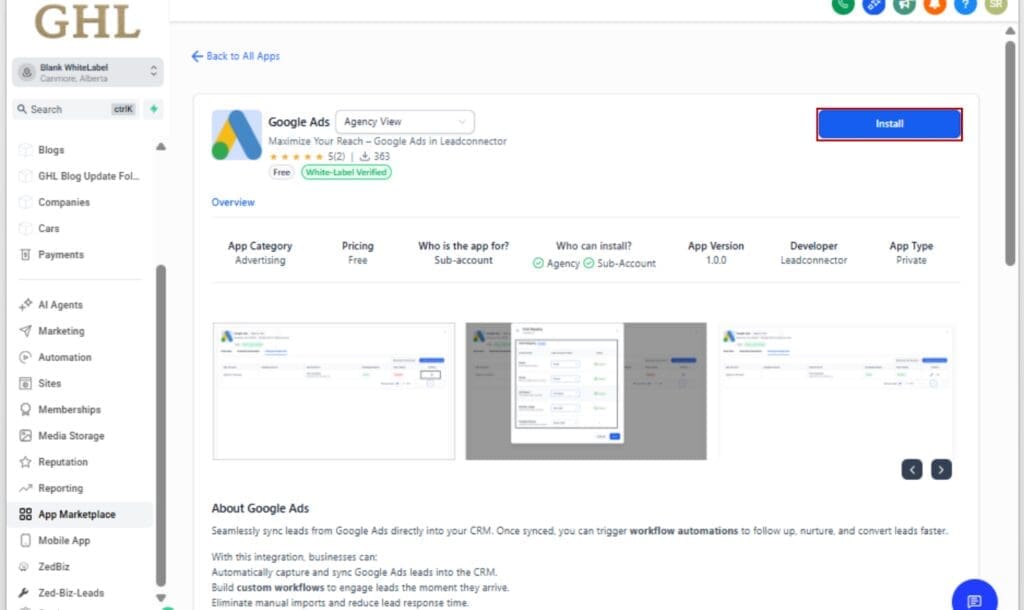Click the Reputation star icon
The width and height of the screenshot is (1024, 610).
25,462
